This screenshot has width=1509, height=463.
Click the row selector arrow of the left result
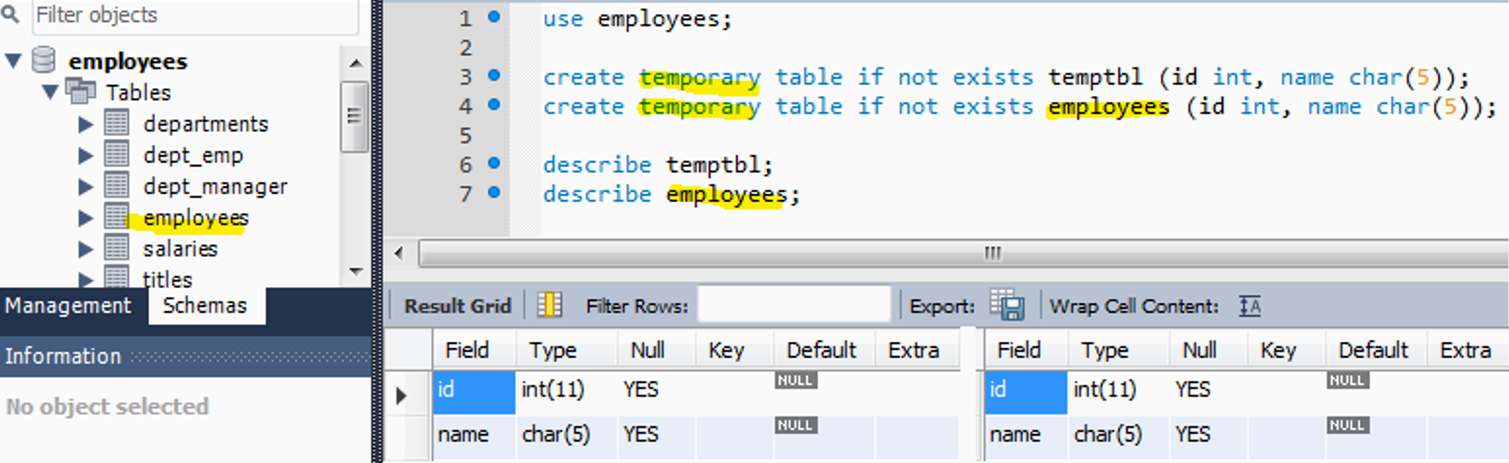(403, 394)
